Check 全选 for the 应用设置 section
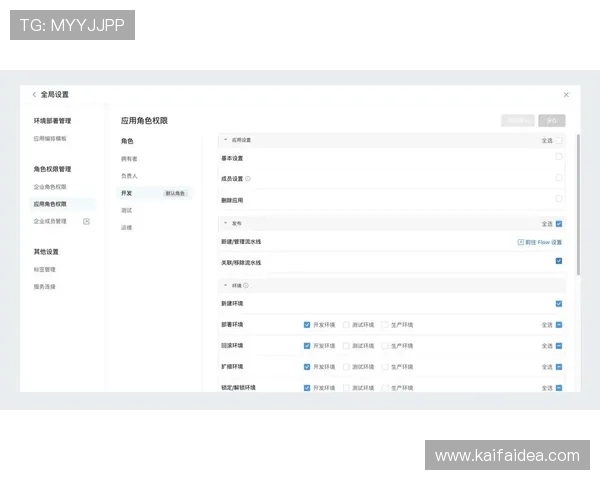The image size is (600, 480). point(559,140)
